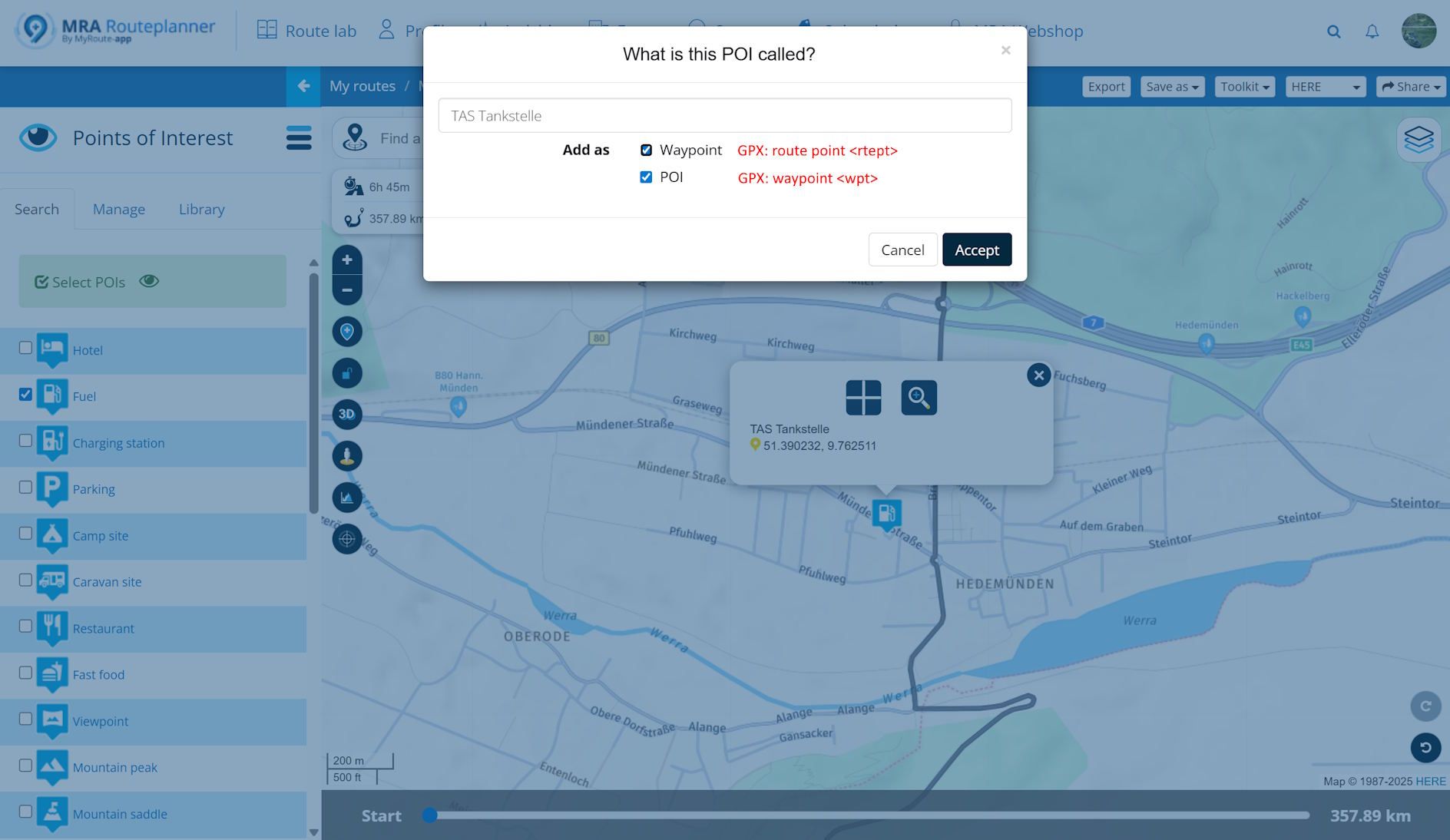Uncheck the Fuel checkbox

coord(25,394)
